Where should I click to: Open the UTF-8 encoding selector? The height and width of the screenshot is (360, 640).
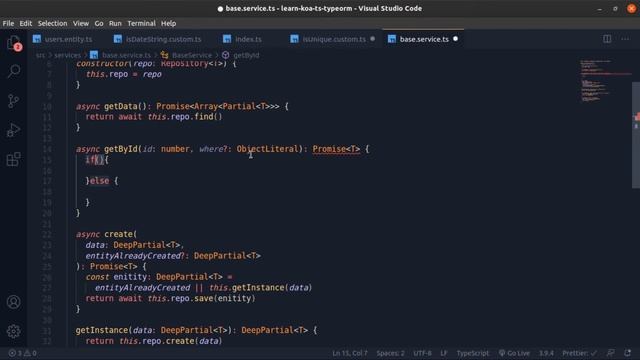(x=422, y=353)
